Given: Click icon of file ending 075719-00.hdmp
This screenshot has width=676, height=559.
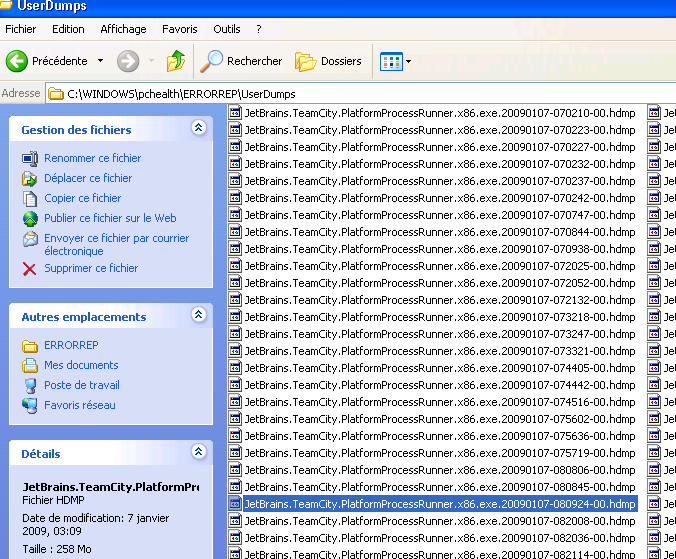Looking at the screenshot, I should click(x=235, y=453).
